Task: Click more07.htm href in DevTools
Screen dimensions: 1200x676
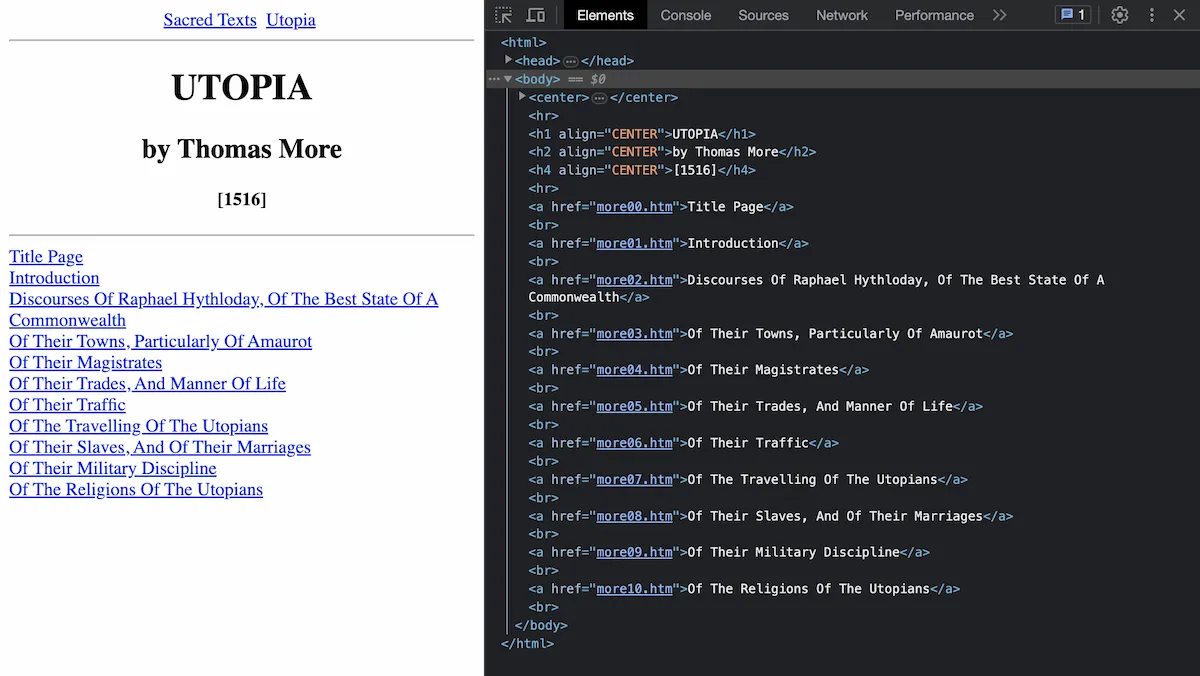Action: coord(634,480)
